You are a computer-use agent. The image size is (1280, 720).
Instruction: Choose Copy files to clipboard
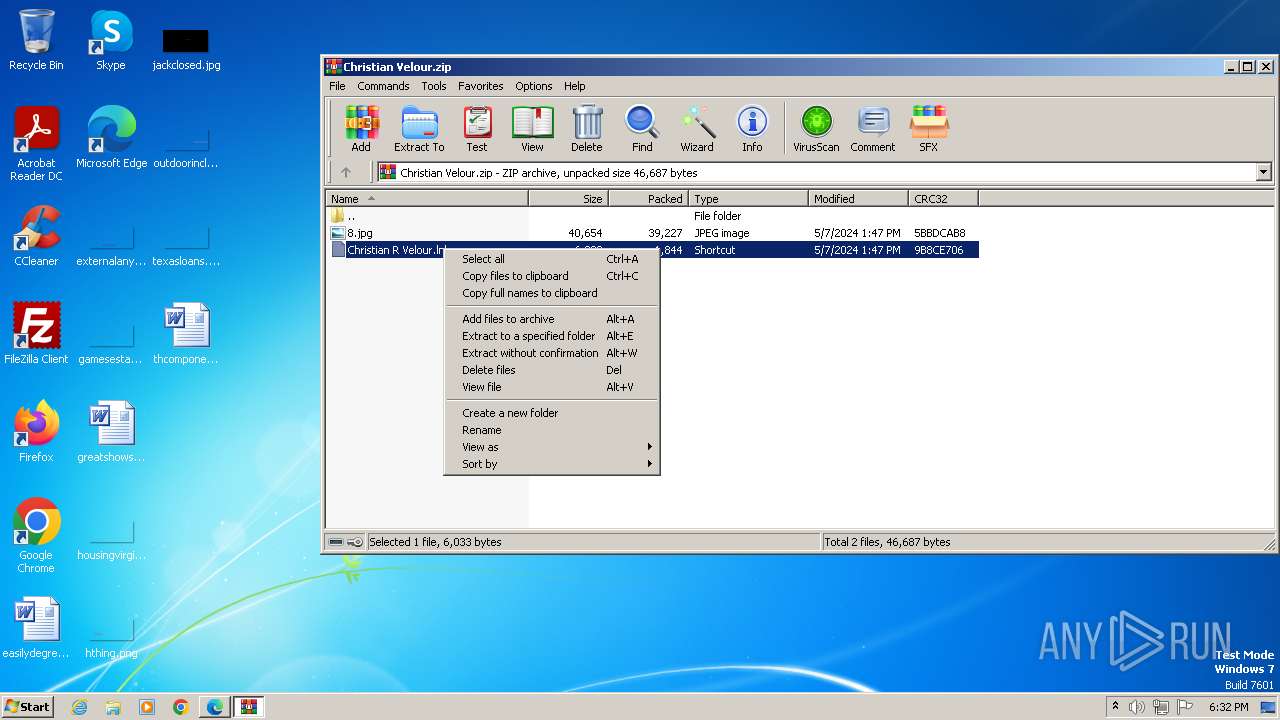pos(552,276)
